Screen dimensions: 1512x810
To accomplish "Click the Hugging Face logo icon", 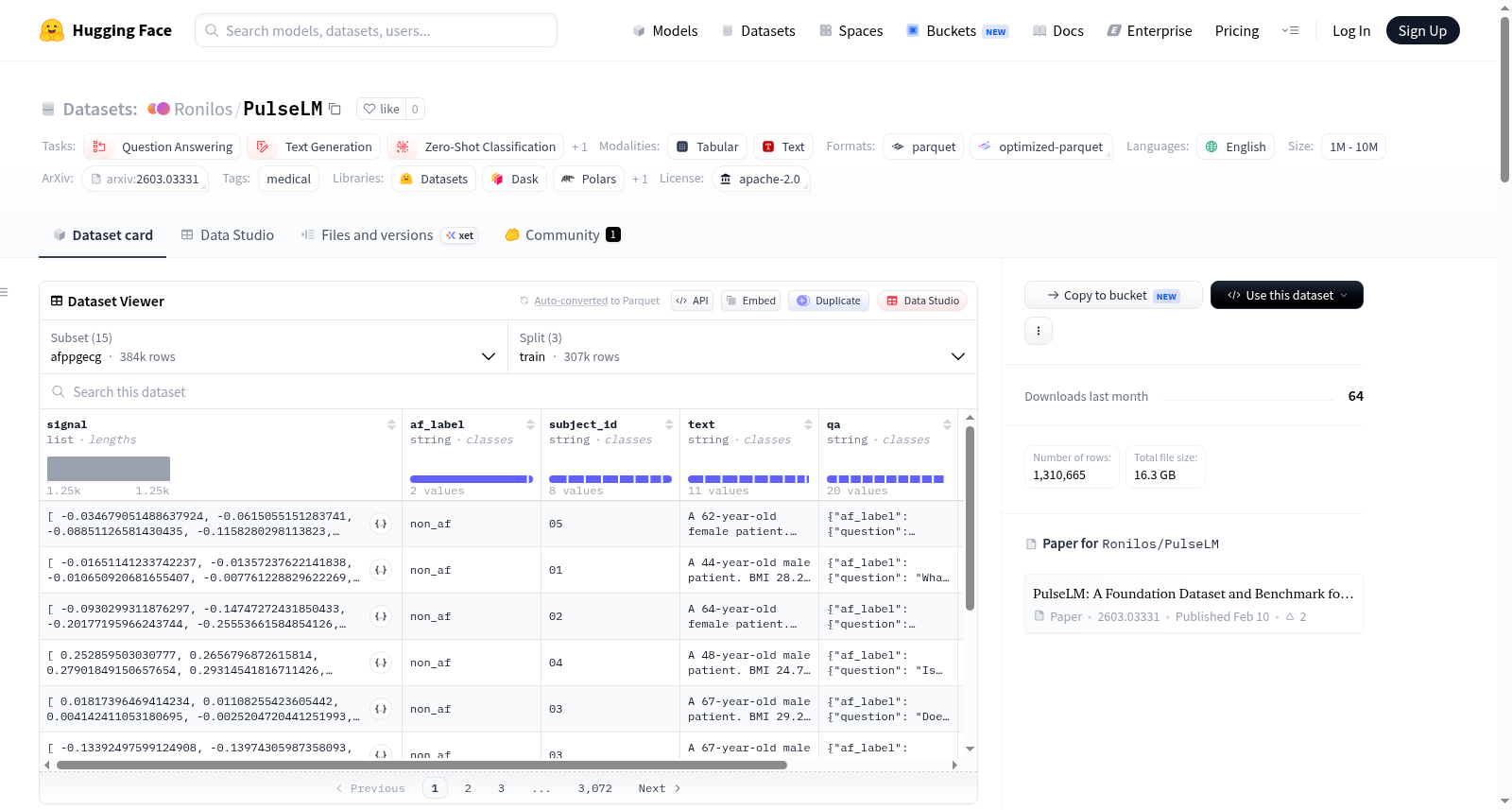I will pyautogui.click(x=52, y=30).
